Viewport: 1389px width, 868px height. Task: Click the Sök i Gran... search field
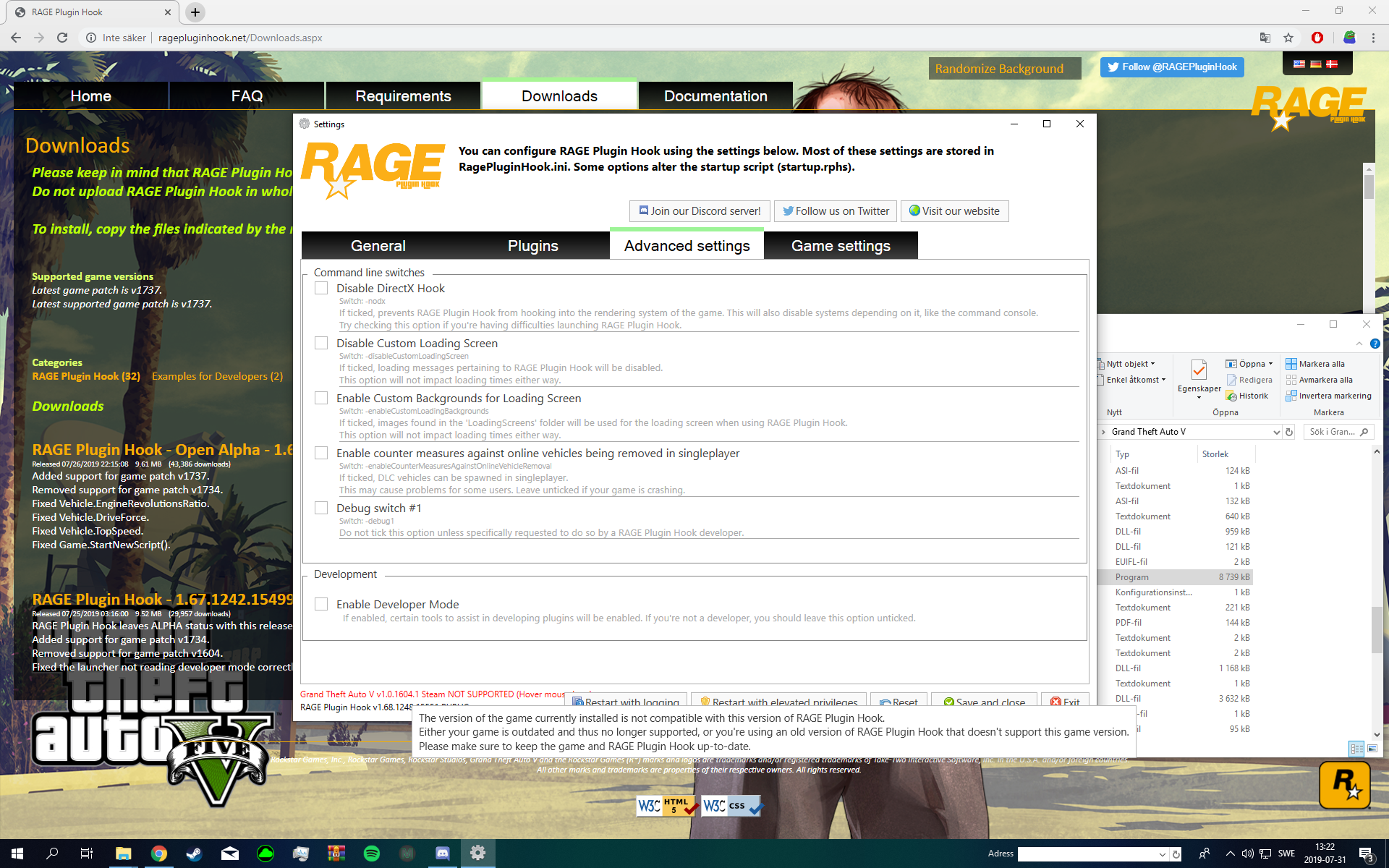1332,432
